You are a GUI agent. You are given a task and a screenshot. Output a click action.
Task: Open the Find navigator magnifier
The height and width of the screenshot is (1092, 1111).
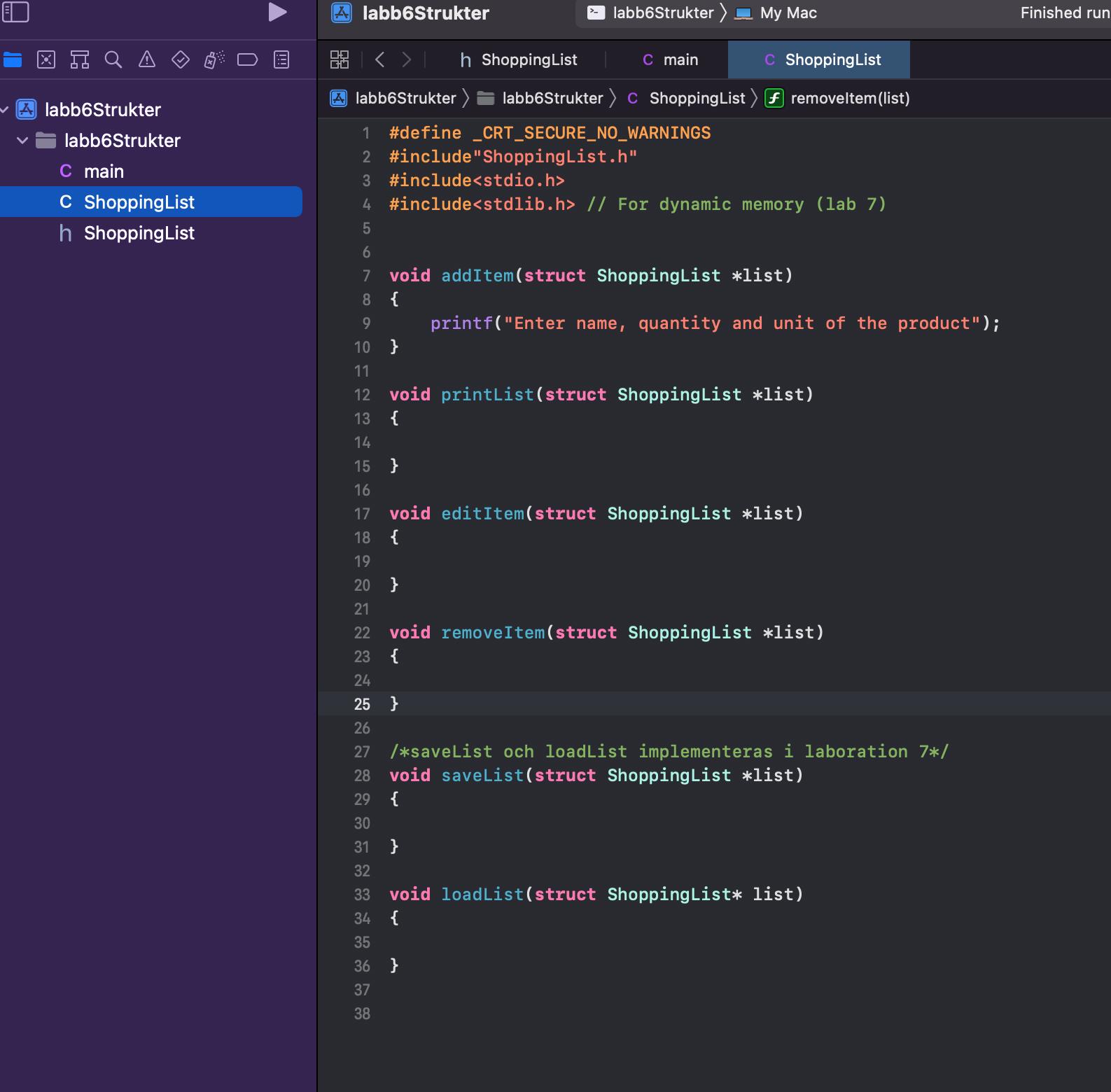point(113,60)
